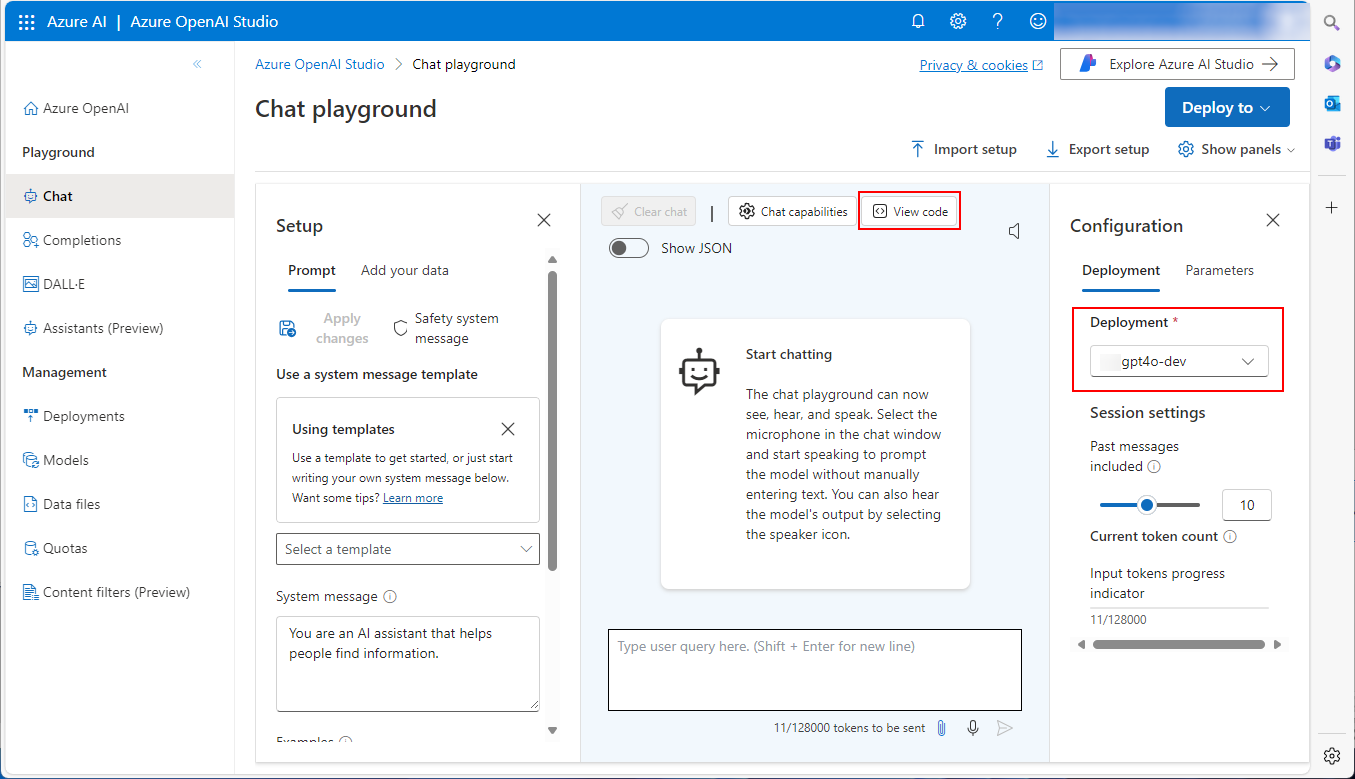The width and height of the screenshot is (1355, 779).
Task: Close the Configuration panel
Action: [x=1273, y=220]
